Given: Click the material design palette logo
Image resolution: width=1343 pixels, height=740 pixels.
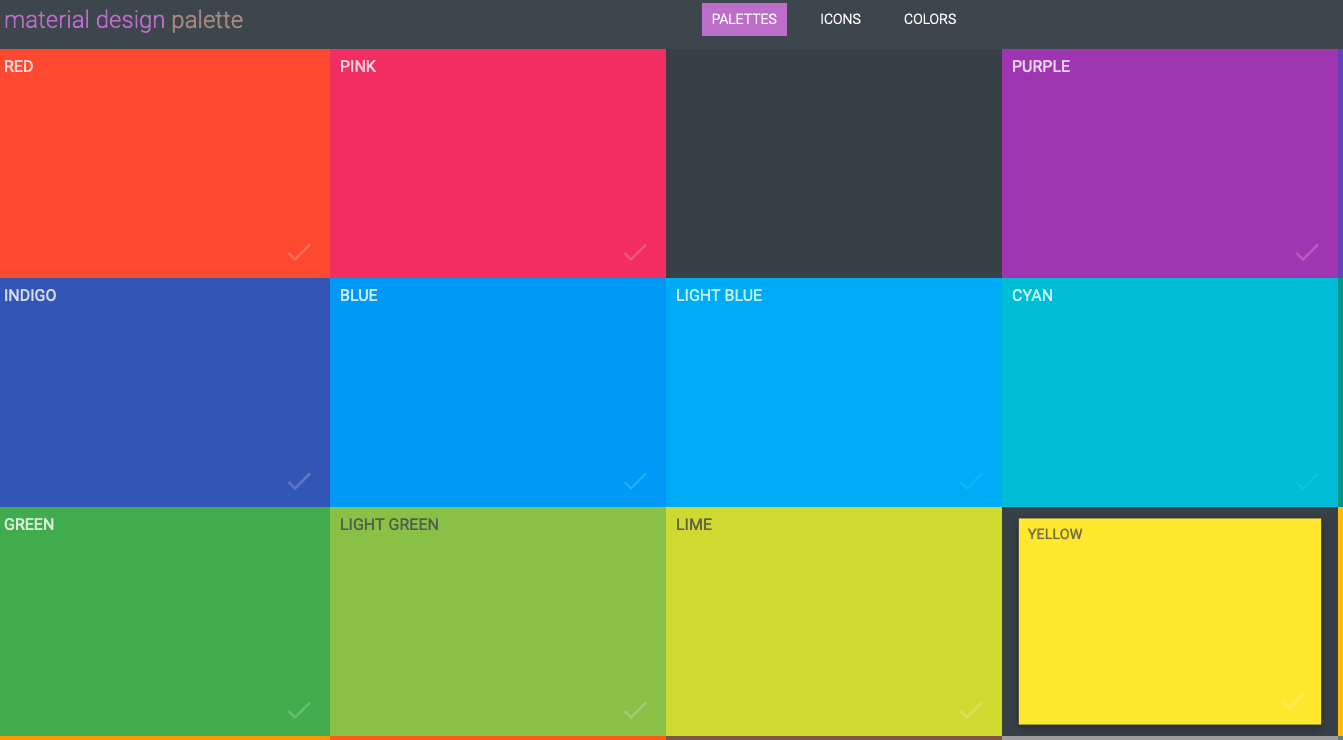Looking at the screenshot, I should pyautogui.click(x=124, y=19).
